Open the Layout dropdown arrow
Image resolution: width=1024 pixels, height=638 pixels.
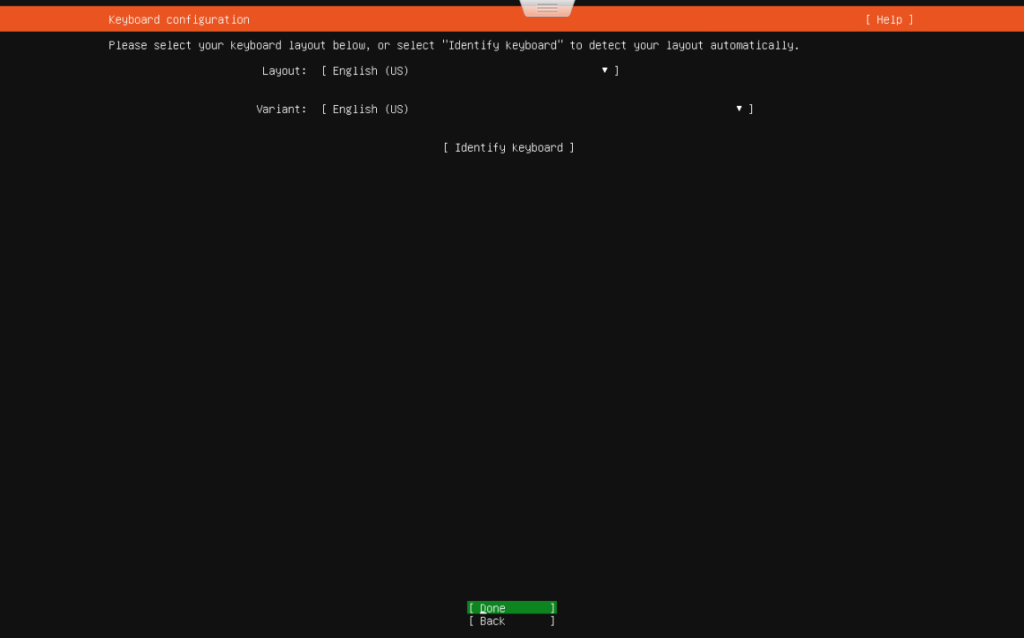[604, 70]
